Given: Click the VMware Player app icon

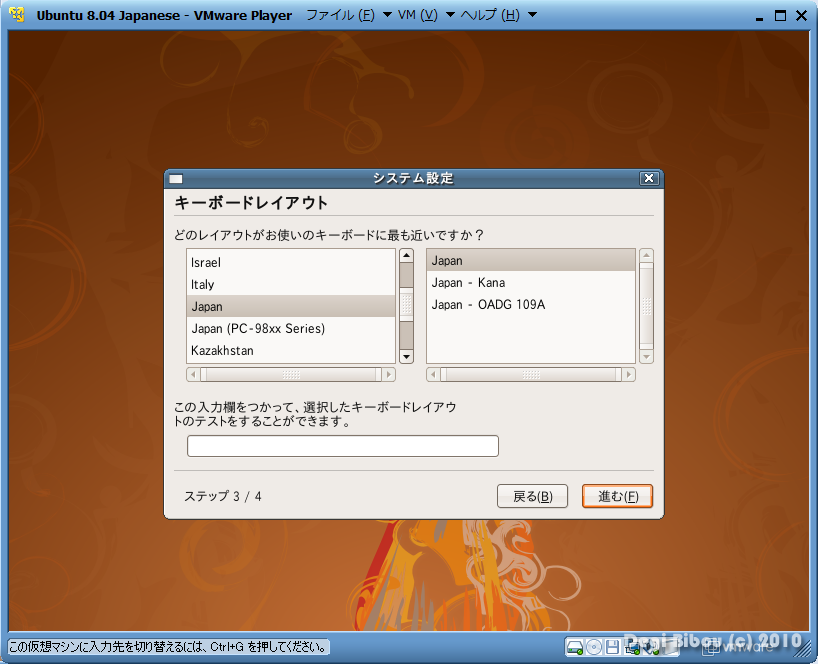Looking at the screenshot, I should (x=18, y=15).
